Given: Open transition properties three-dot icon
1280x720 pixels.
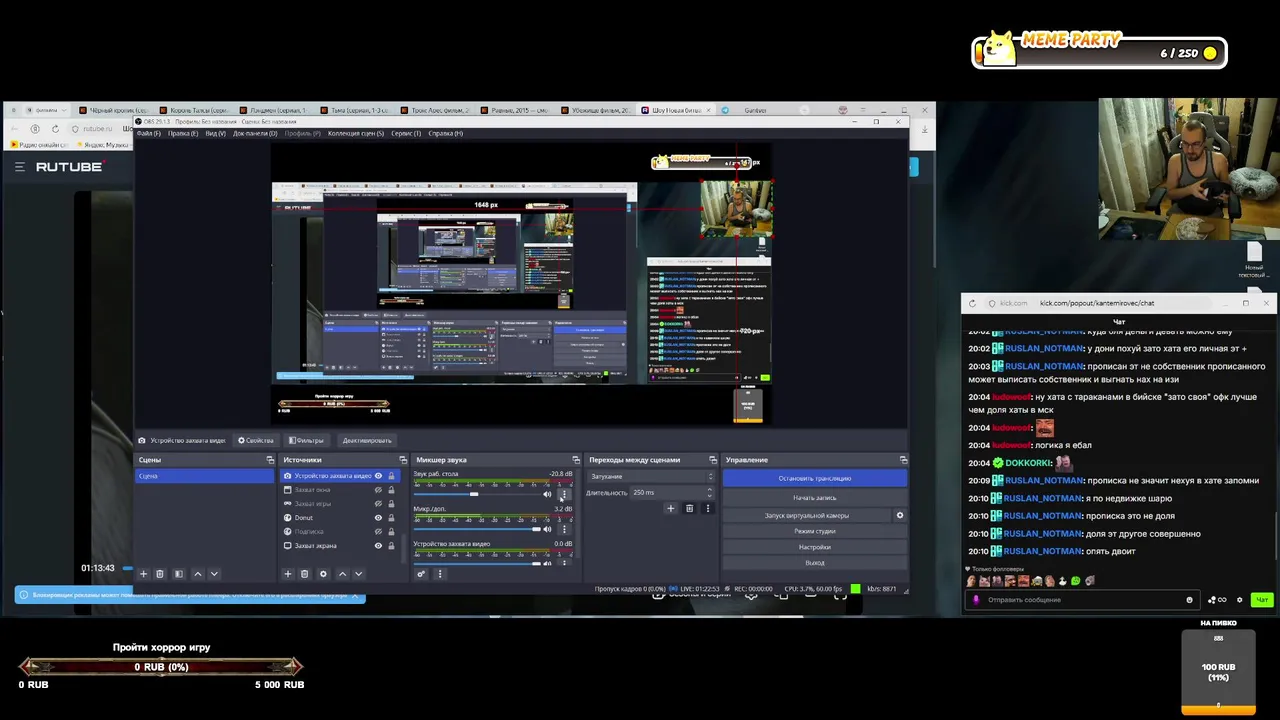Looking at the screenshot, I should click(x=708, y=508).
